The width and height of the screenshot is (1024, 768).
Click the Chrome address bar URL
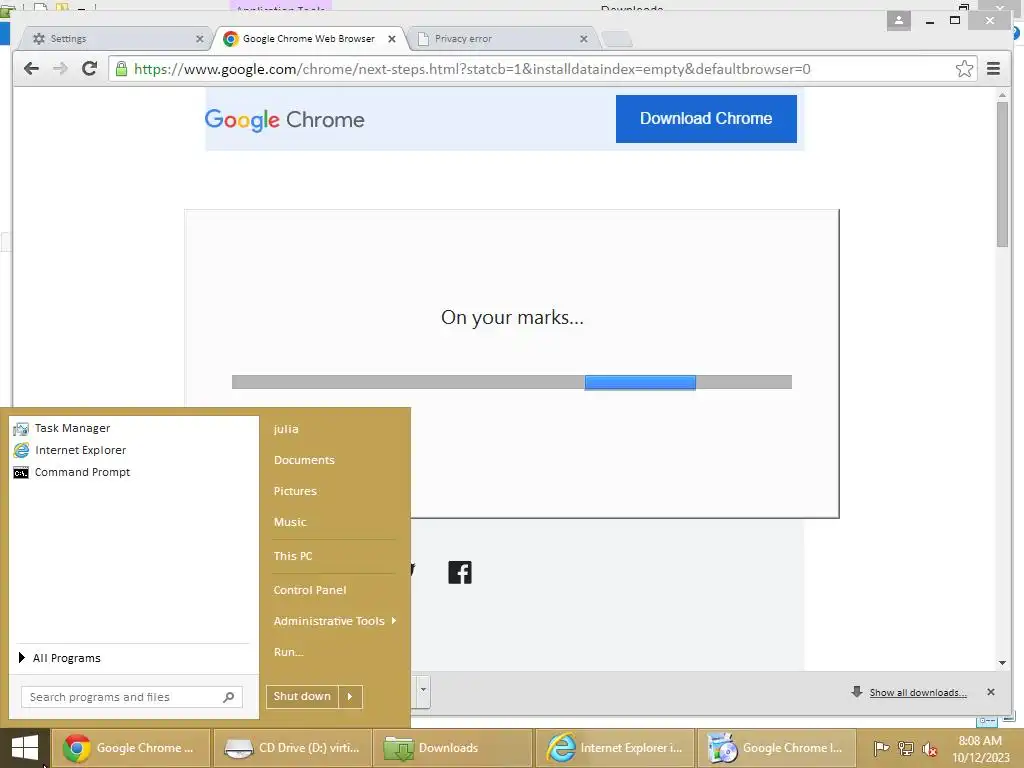tap(472, 69)
